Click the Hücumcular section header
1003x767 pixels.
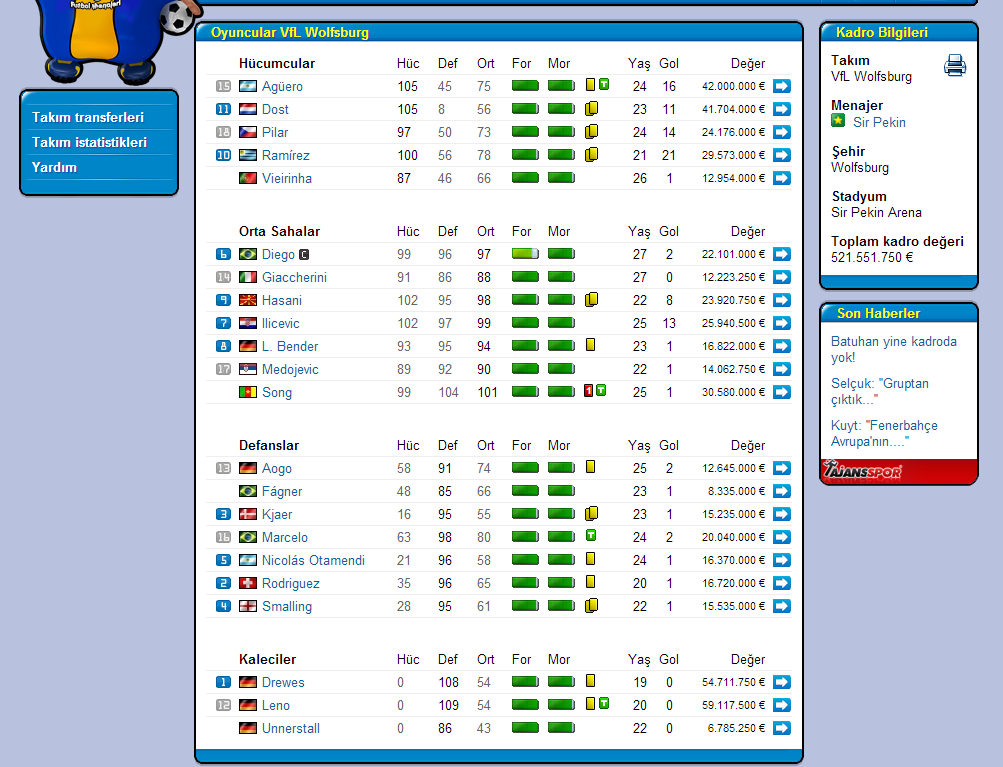click(x=277, y=63)
